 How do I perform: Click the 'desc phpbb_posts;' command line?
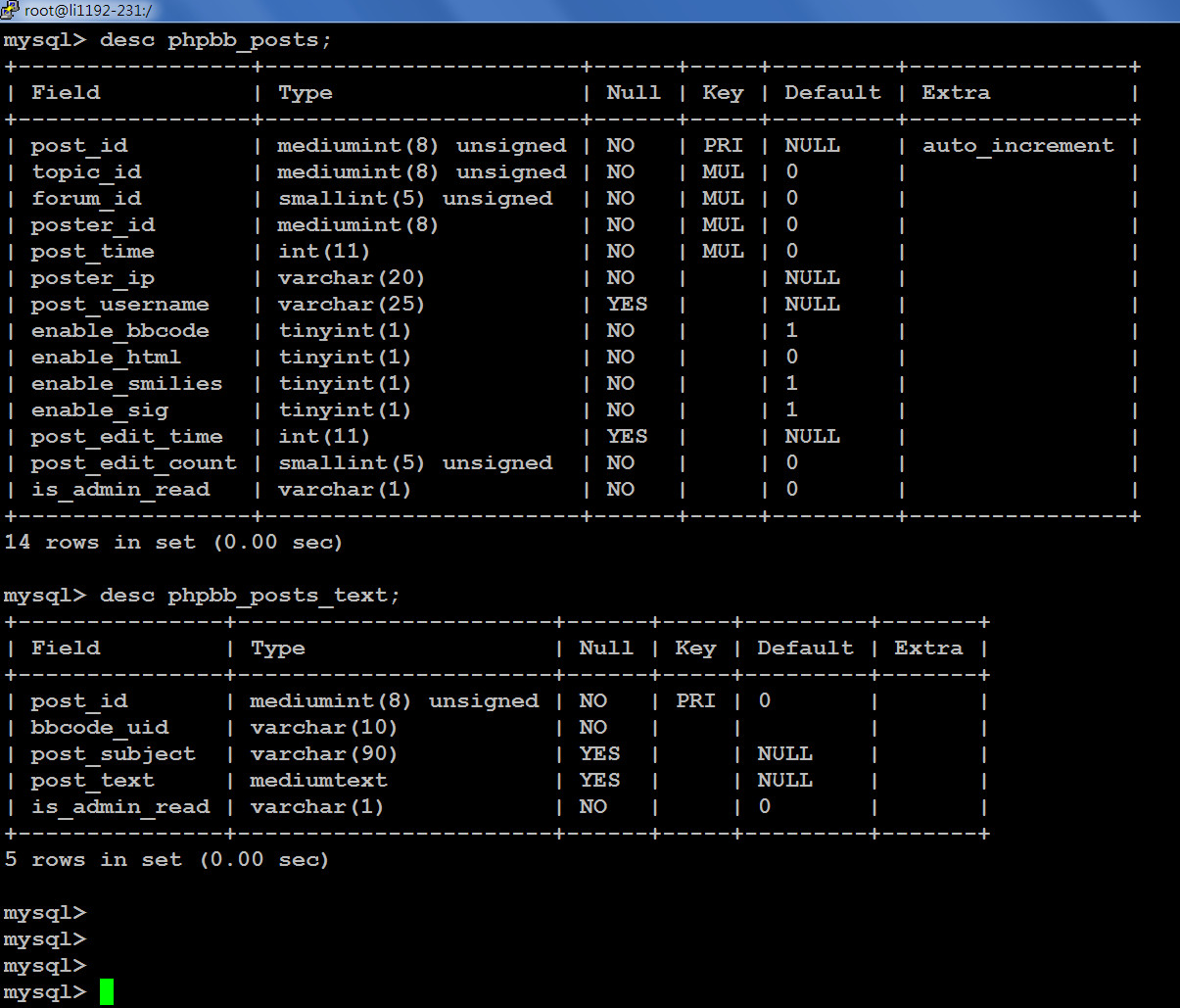(167, 41)
